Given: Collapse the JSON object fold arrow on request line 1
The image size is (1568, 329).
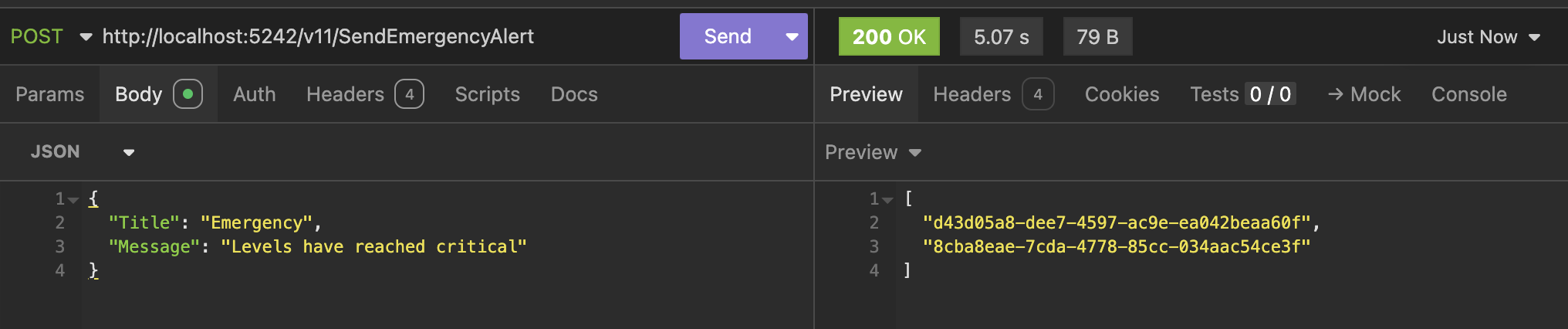Looking at the screenshot, I should pos(73,200).
